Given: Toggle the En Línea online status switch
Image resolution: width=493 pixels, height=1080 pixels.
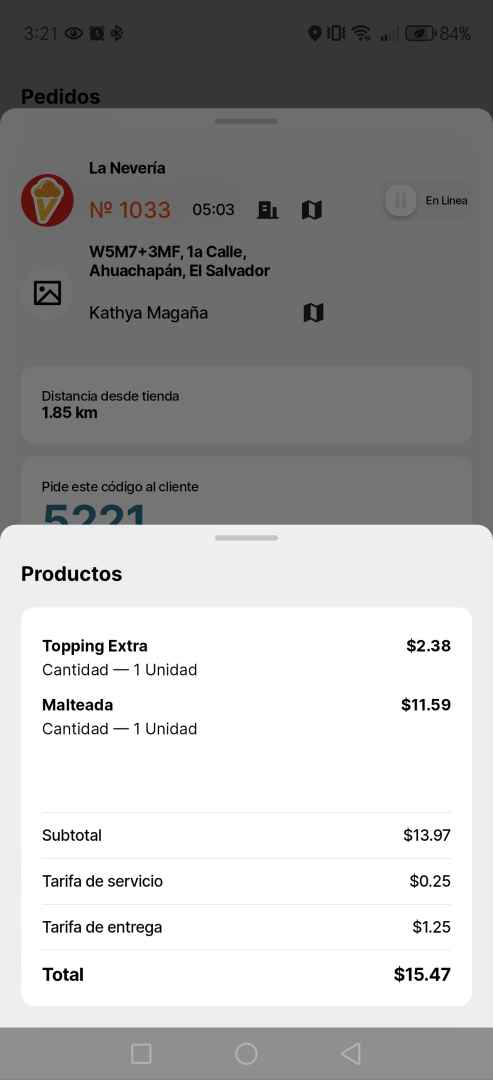Looking at the screenshot, I should click(401, 200).
